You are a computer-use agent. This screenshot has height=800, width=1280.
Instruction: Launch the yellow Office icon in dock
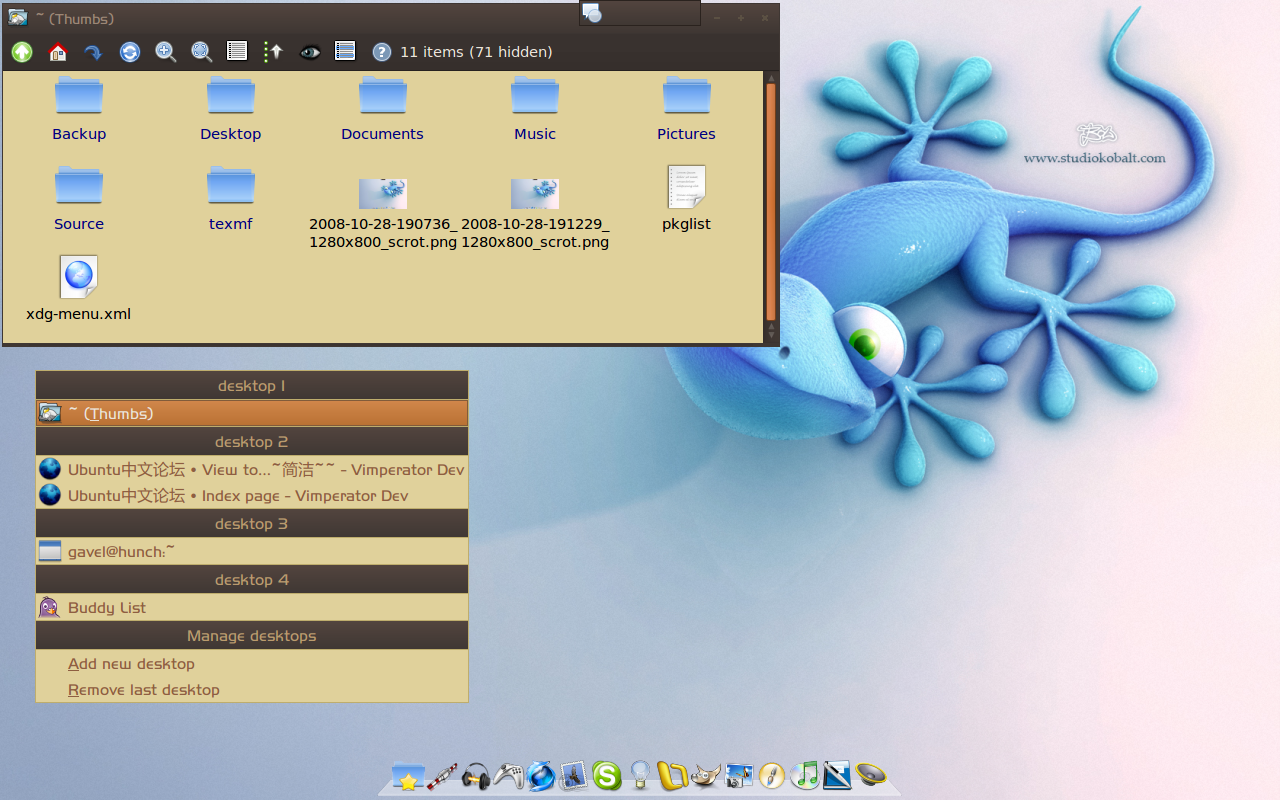coord(672,776)
